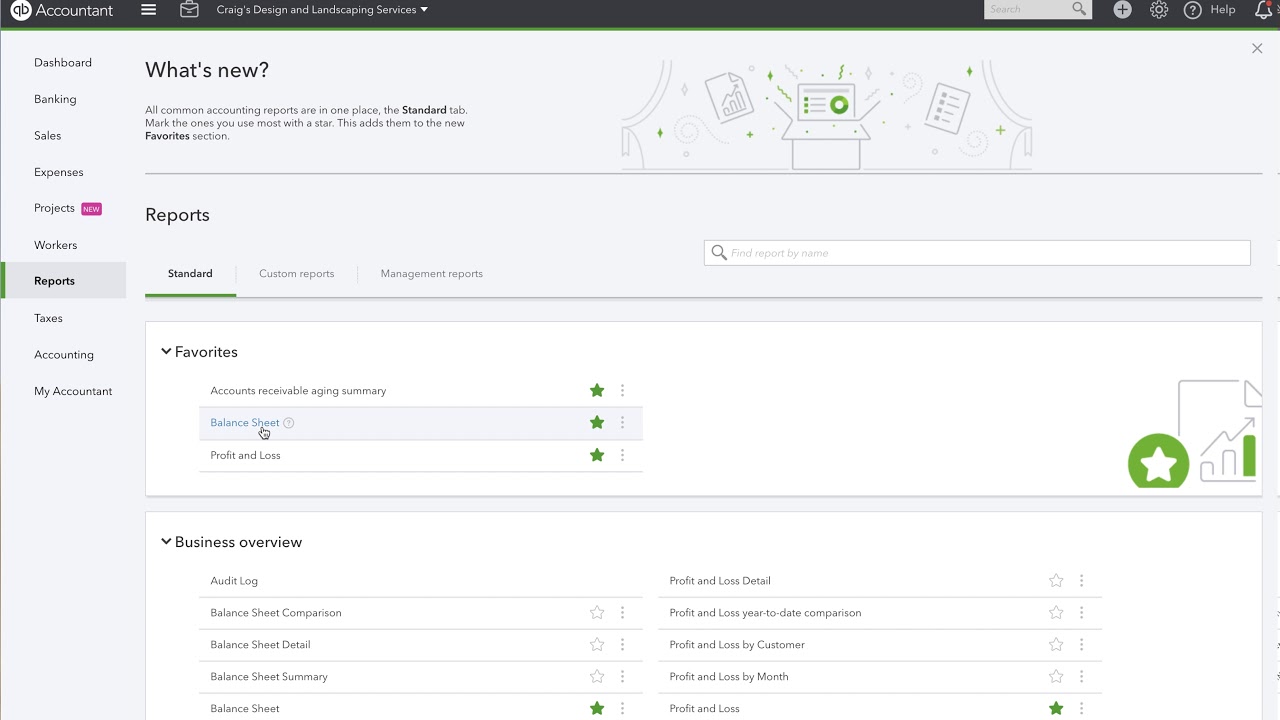The width and height of the screenshot is (1280, 720).
Task: Collapse the Favorites section
Action: tap(166, 352)
